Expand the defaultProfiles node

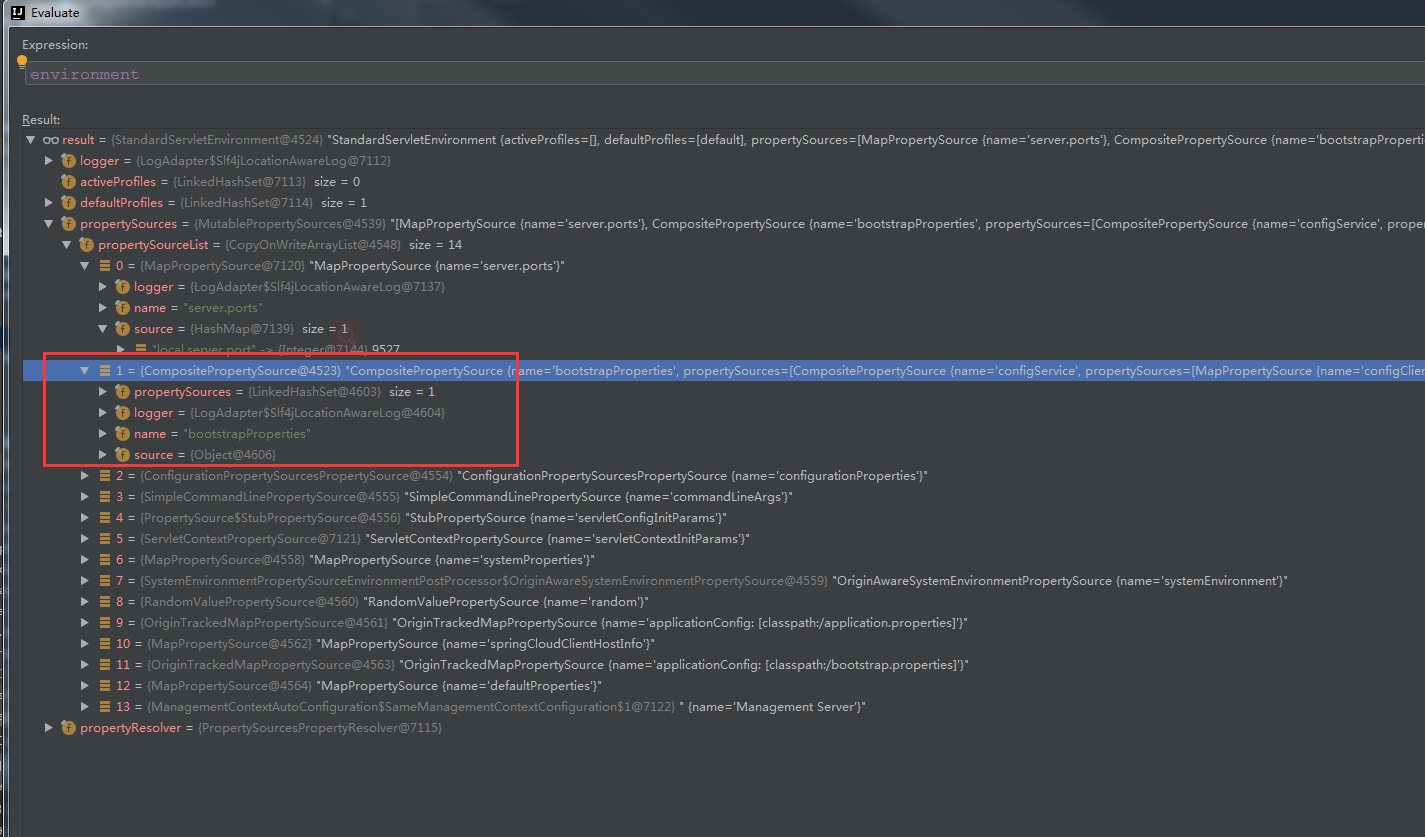point(49,203)
